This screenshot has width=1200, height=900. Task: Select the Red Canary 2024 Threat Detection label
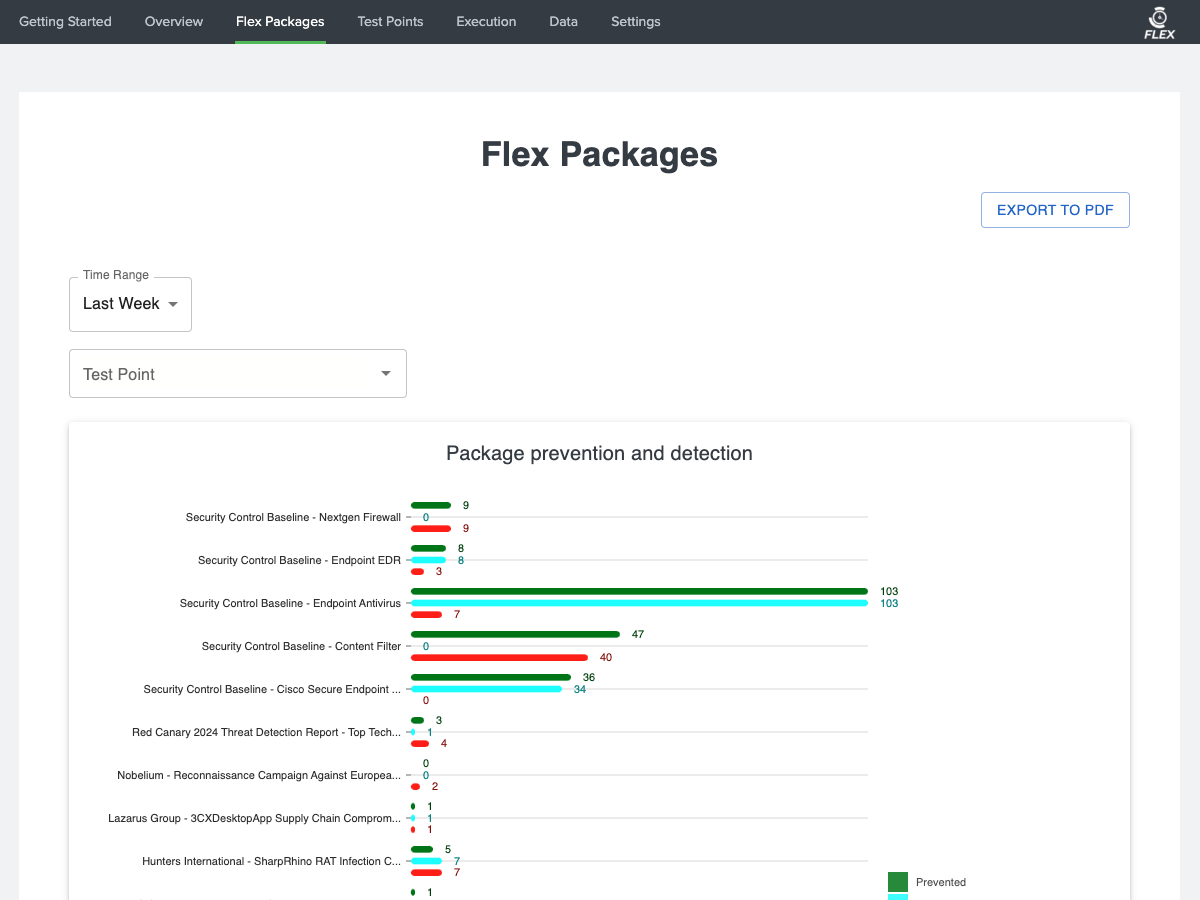[x=266, y=732]
